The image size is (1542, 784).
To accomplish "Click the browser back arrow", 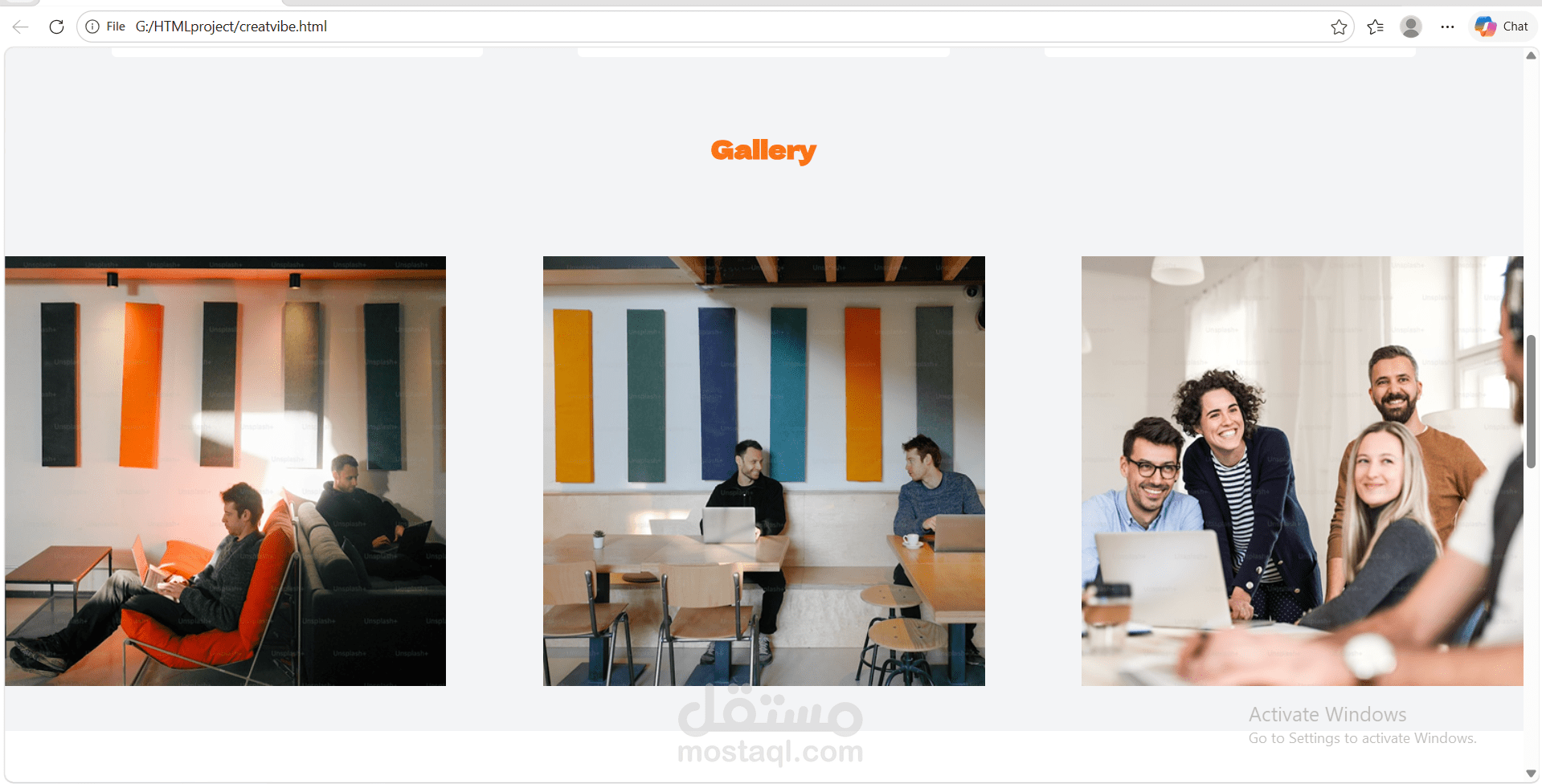I will [21, 27].
